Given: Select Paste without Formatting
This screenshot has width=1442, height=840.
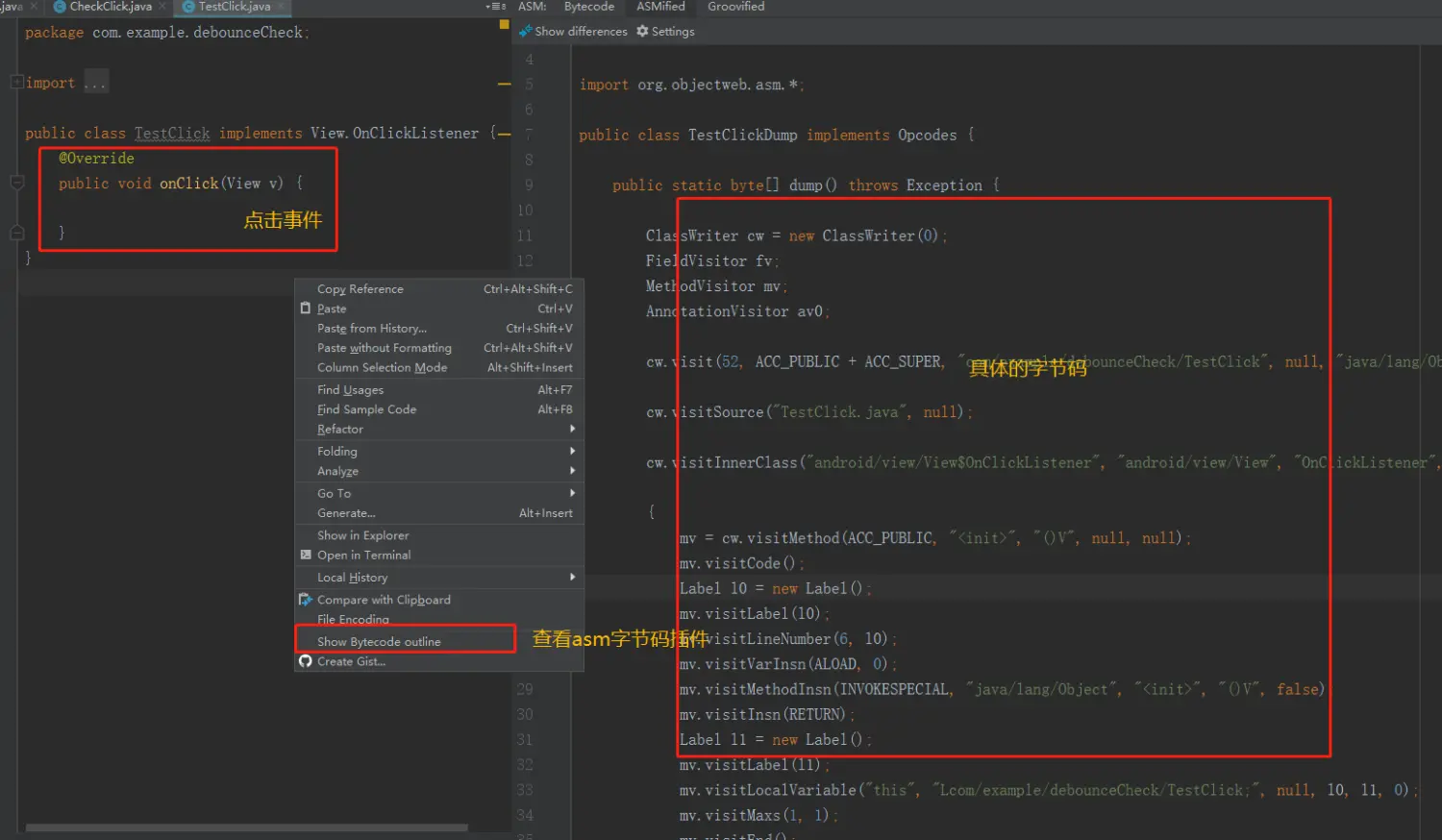Looking at the screenshot, I should (438, 348).
